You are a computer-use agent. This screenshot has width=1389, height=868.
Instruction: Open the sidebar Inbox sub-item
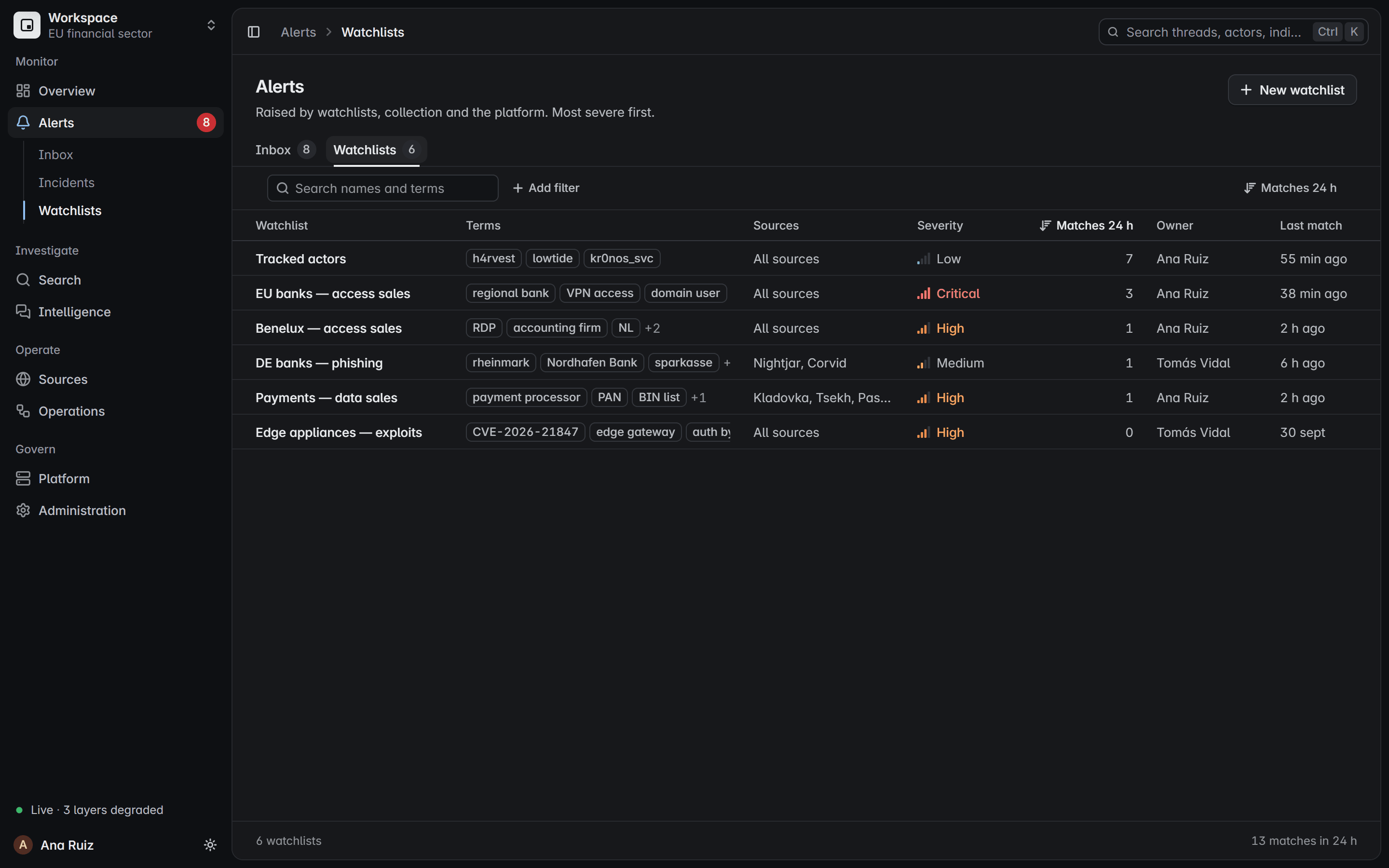point(55,154)
